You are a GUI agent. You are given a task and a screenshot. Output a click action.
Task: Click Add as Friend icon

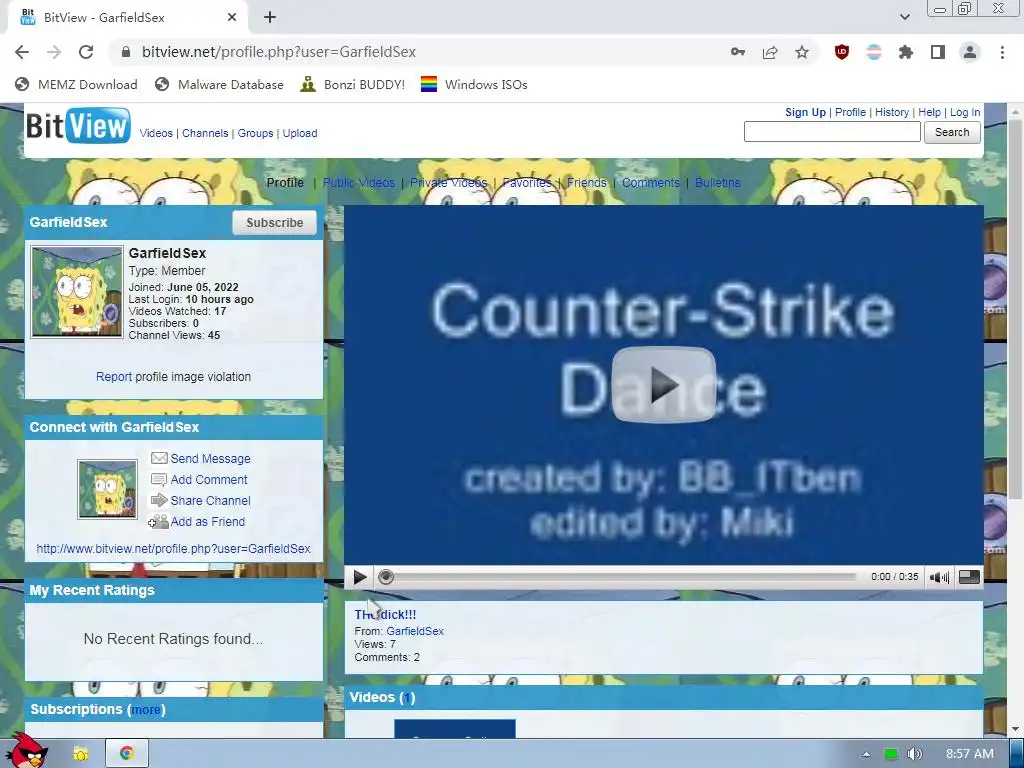158,522
